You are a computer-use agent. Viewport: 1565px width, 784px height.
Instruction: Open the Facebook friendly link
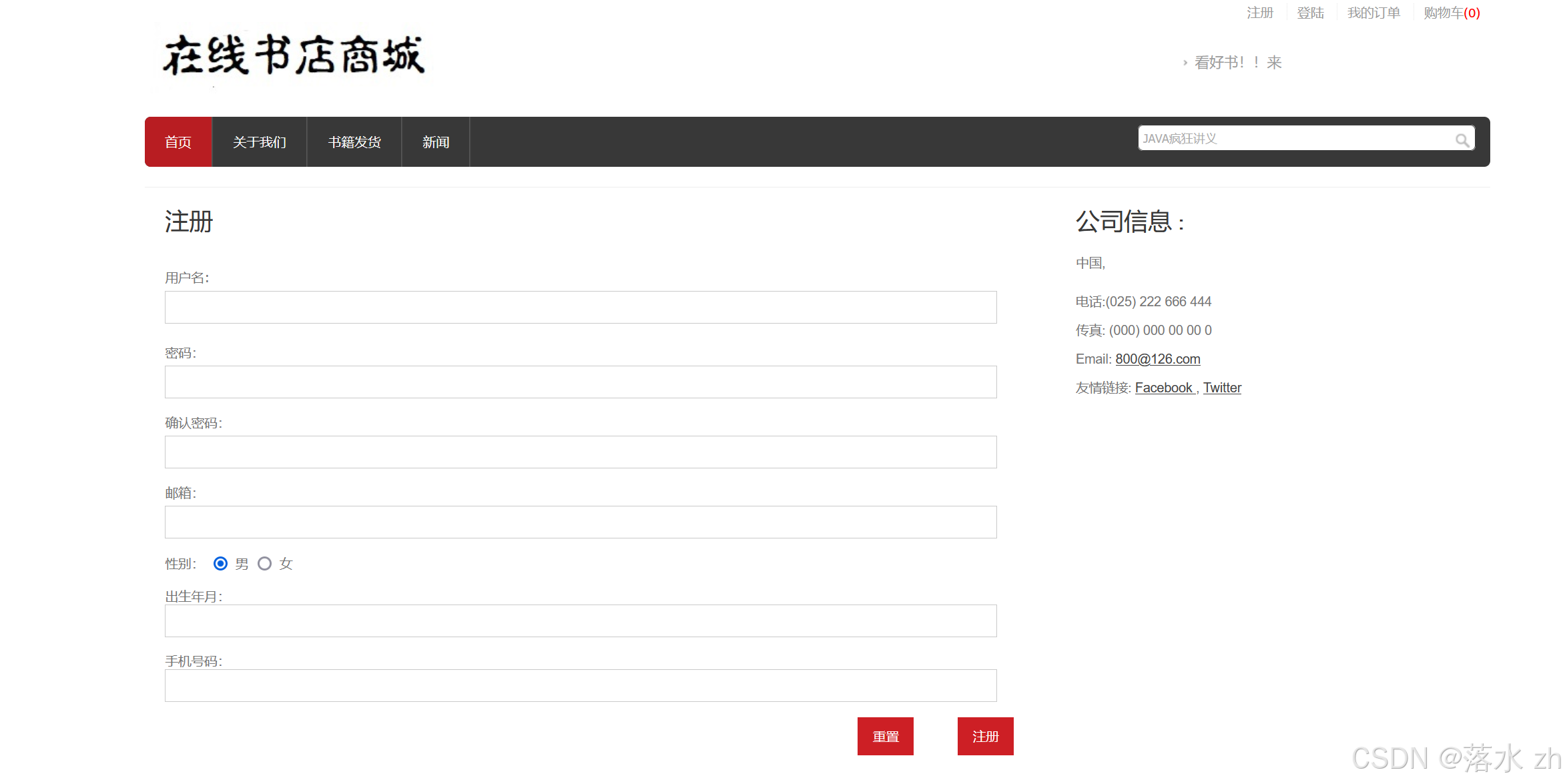pyautogui.click(x=1163, y=388)
